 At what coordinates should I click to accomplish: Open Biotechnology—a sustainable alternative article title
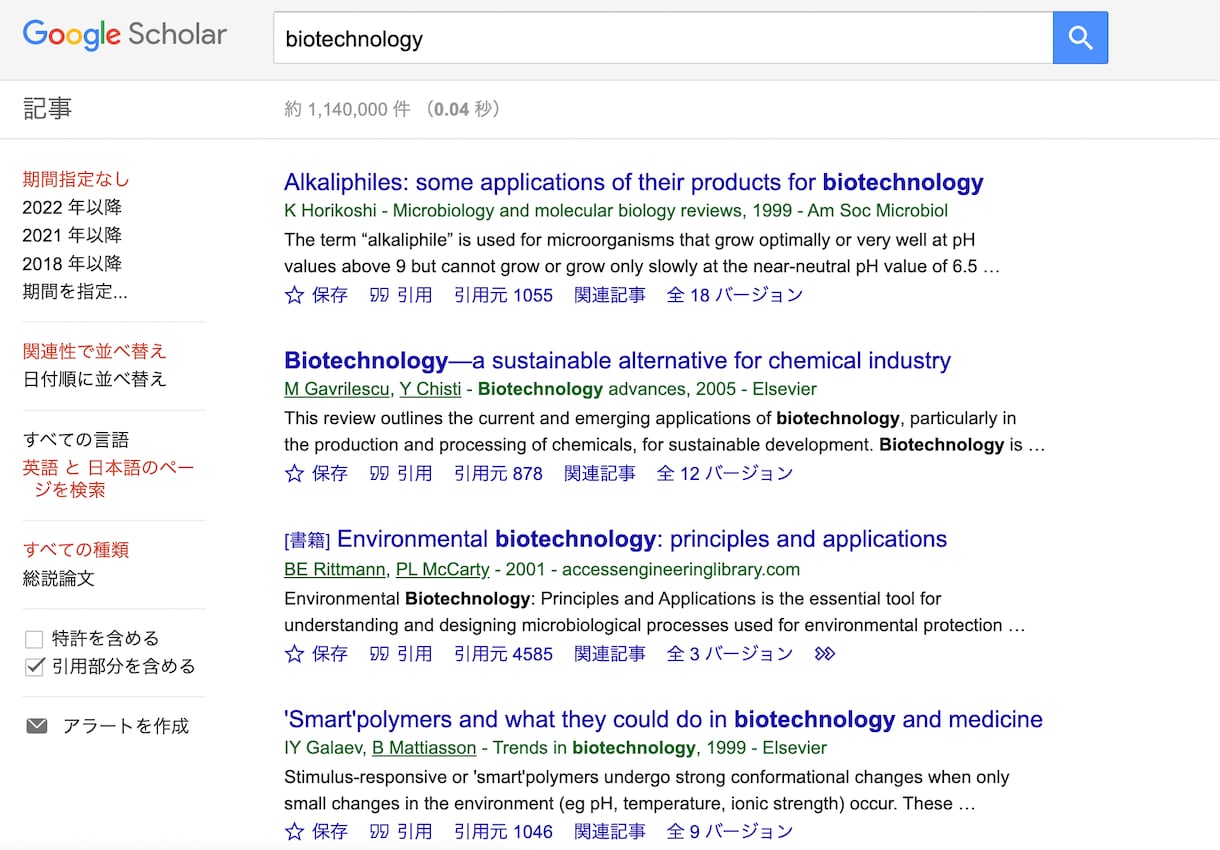click(617, 360)
